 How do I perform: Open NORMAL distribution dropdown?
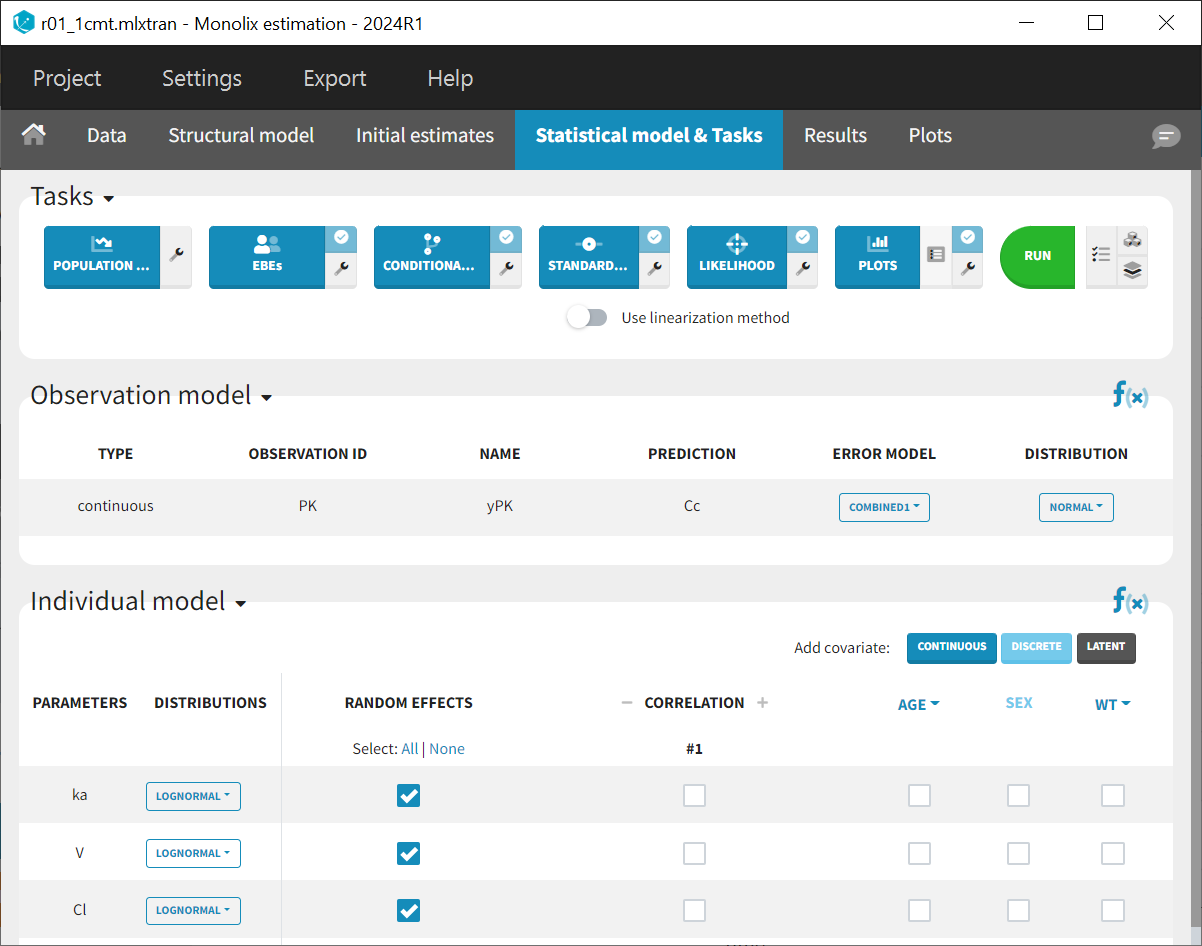(1076, 507)
